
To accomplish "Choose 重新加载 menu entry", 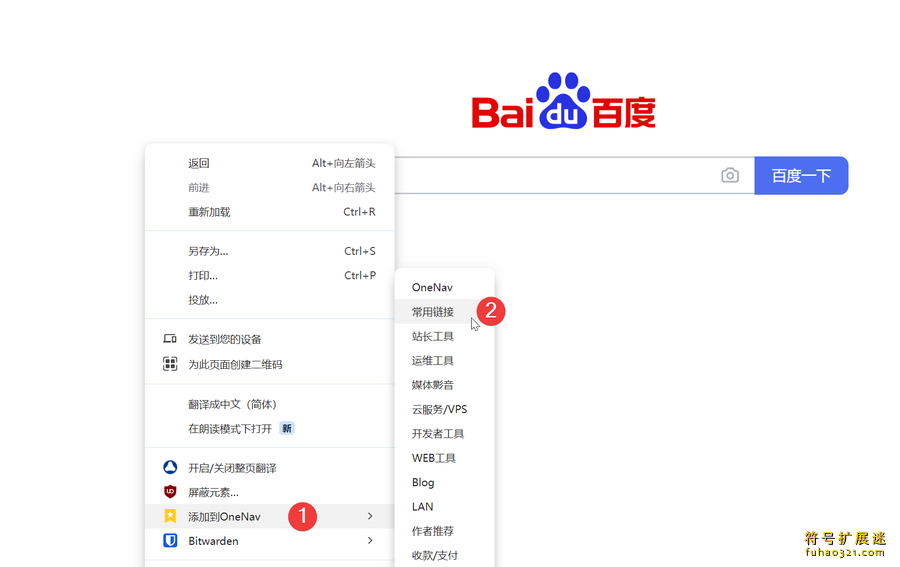I will 270,212.
